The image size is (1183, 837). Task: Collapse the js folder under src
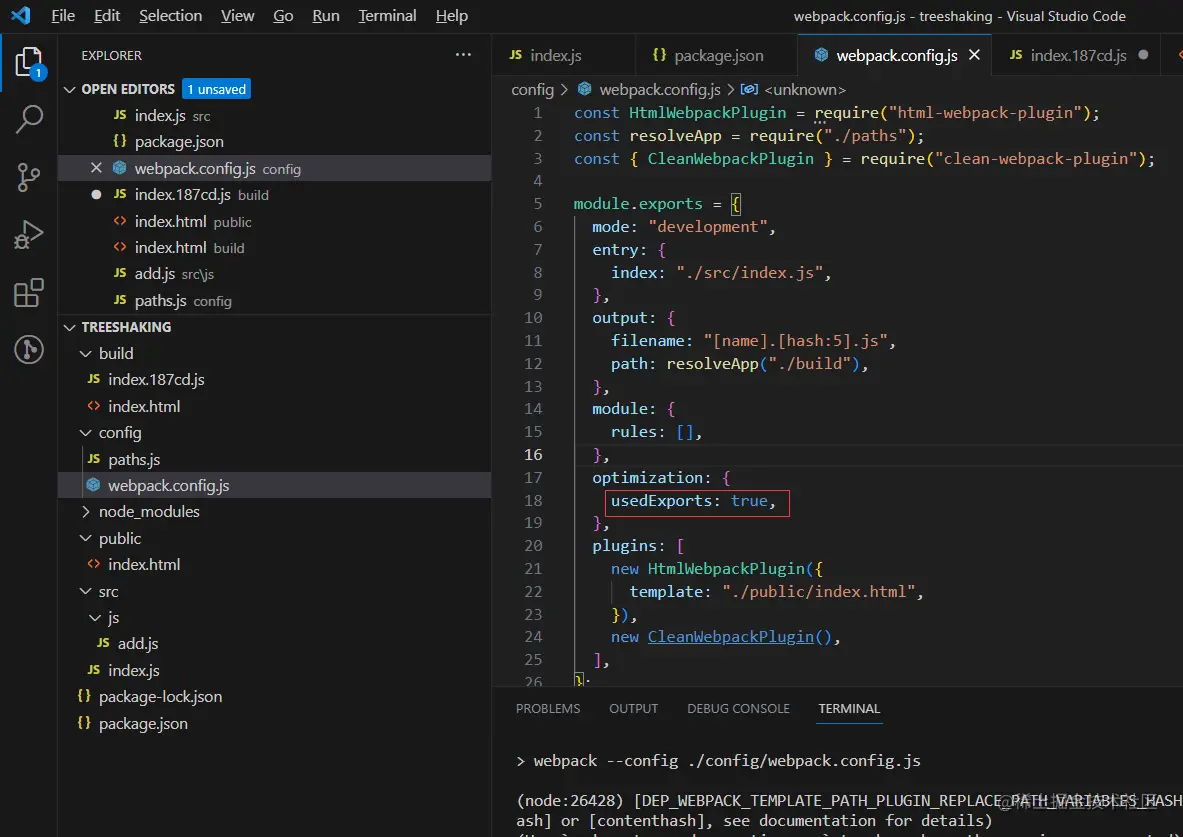click(x=95, y=617)
